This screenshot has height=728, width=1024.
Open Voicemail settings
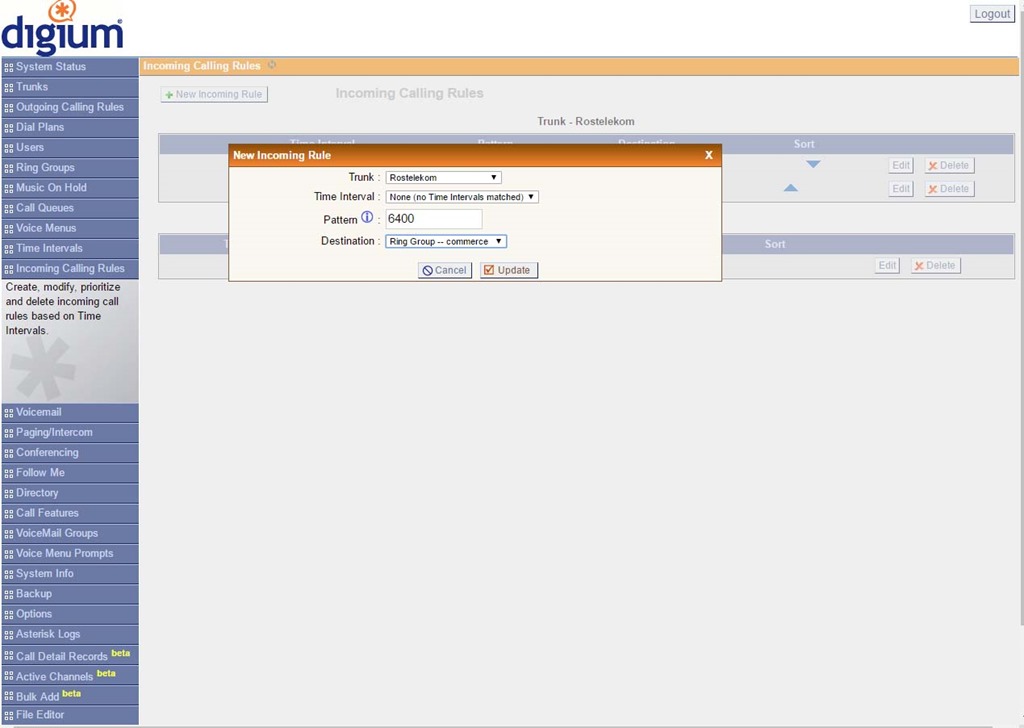pos(70,413)
